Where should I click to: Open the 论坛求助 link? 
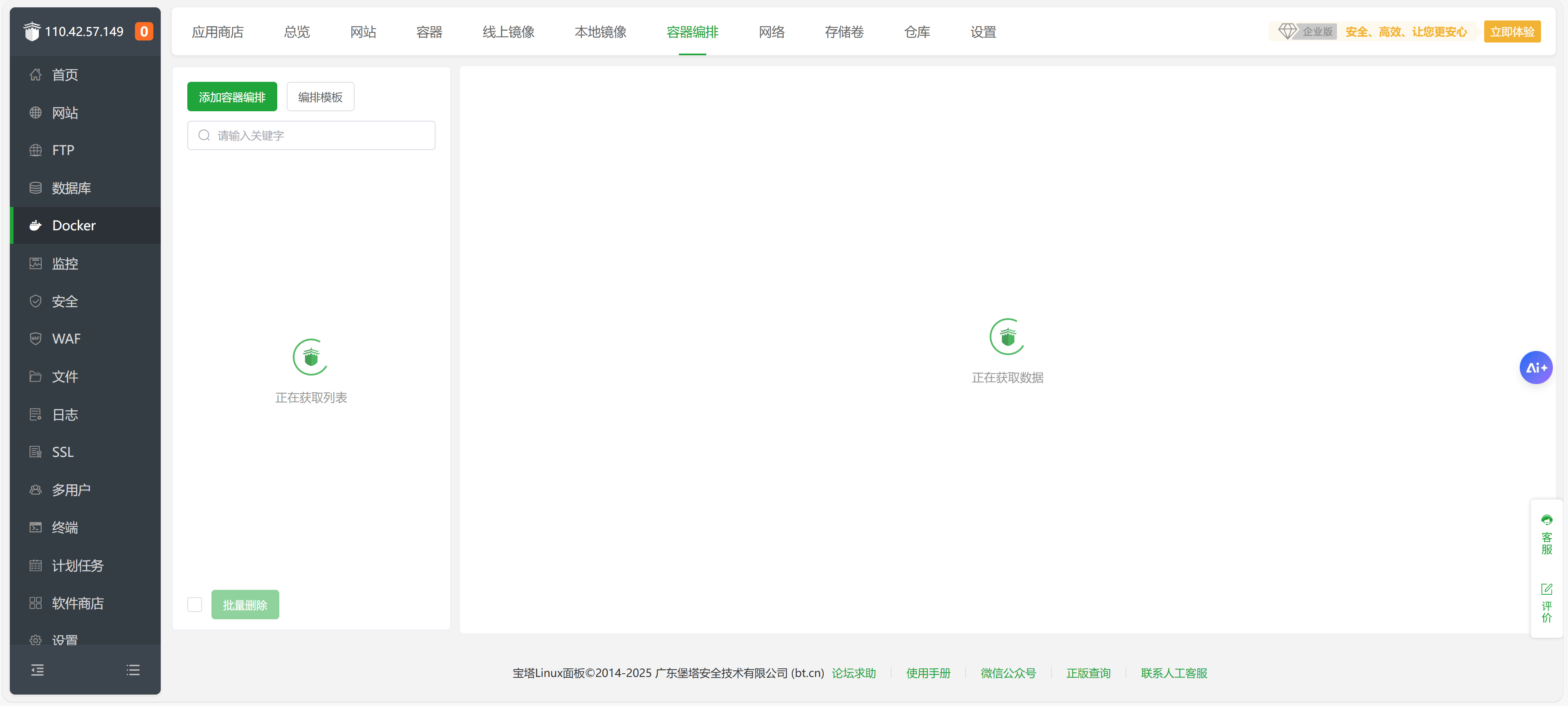pyautogui.click(x=854, y=672)
